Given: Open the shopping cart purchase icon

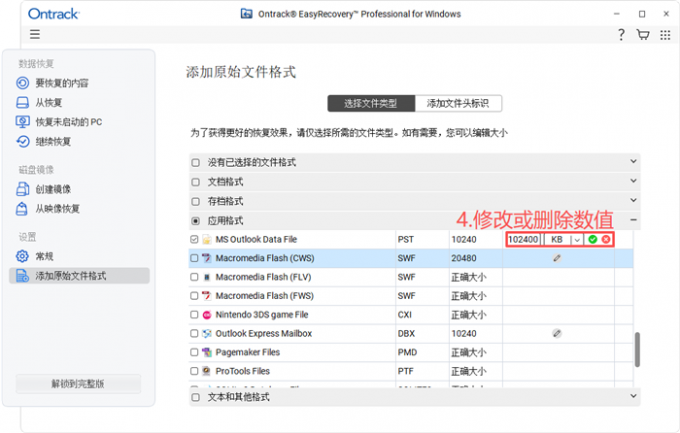Looking at the screenshot, I should pyautogui.click(x=643, y=34).
